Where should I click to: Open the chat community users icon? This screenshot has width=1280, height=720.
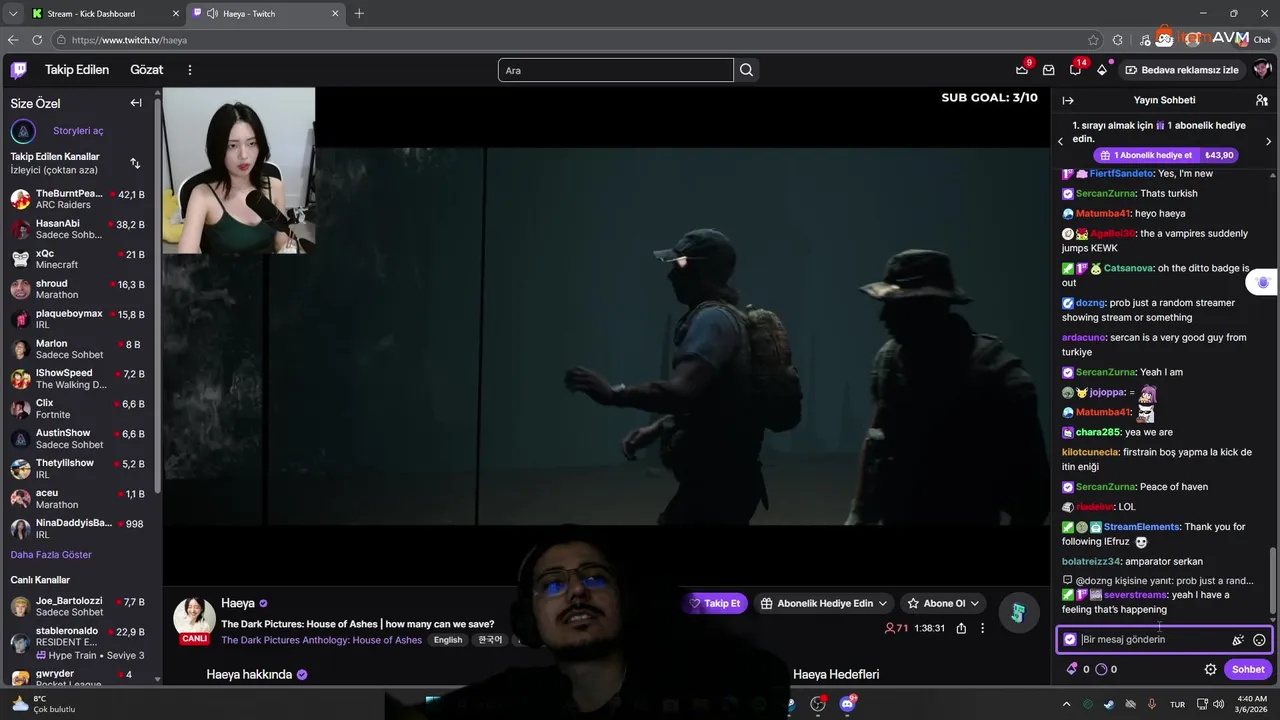(x=1262, y=100)
